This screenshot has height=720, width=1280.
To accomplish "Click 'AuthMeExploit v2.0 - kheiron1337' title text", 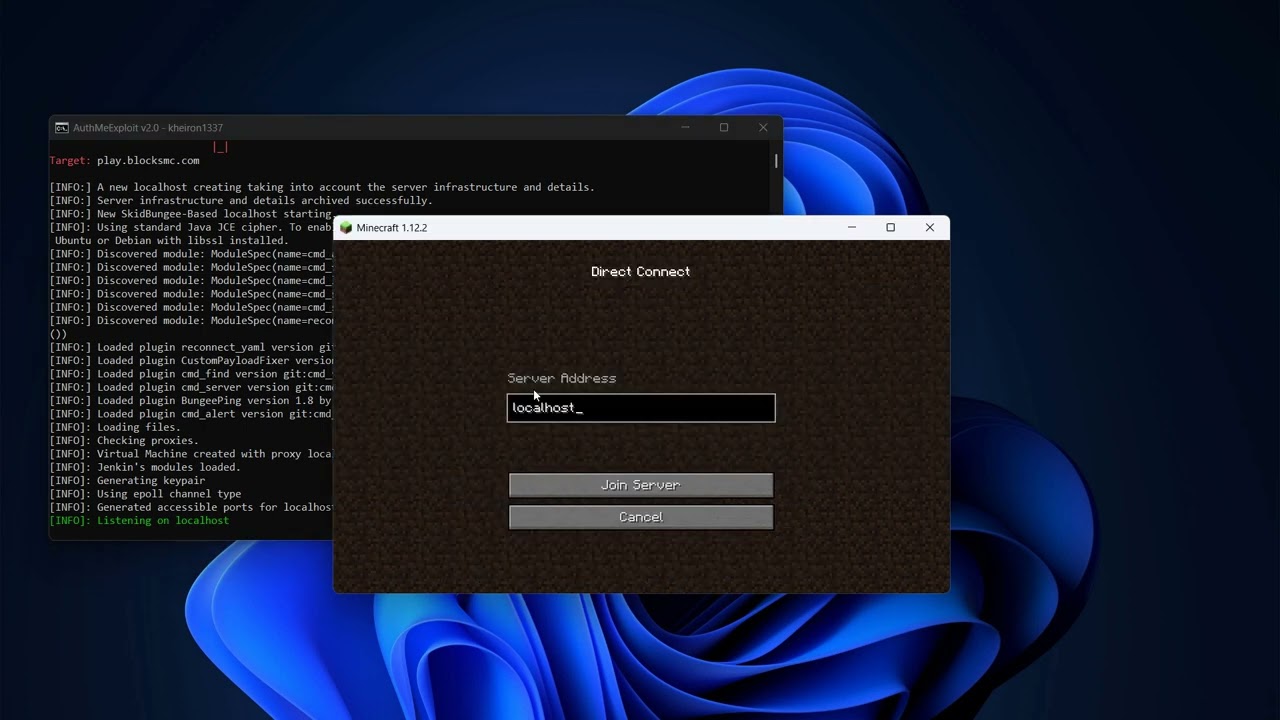I will (x=148, y=128).
